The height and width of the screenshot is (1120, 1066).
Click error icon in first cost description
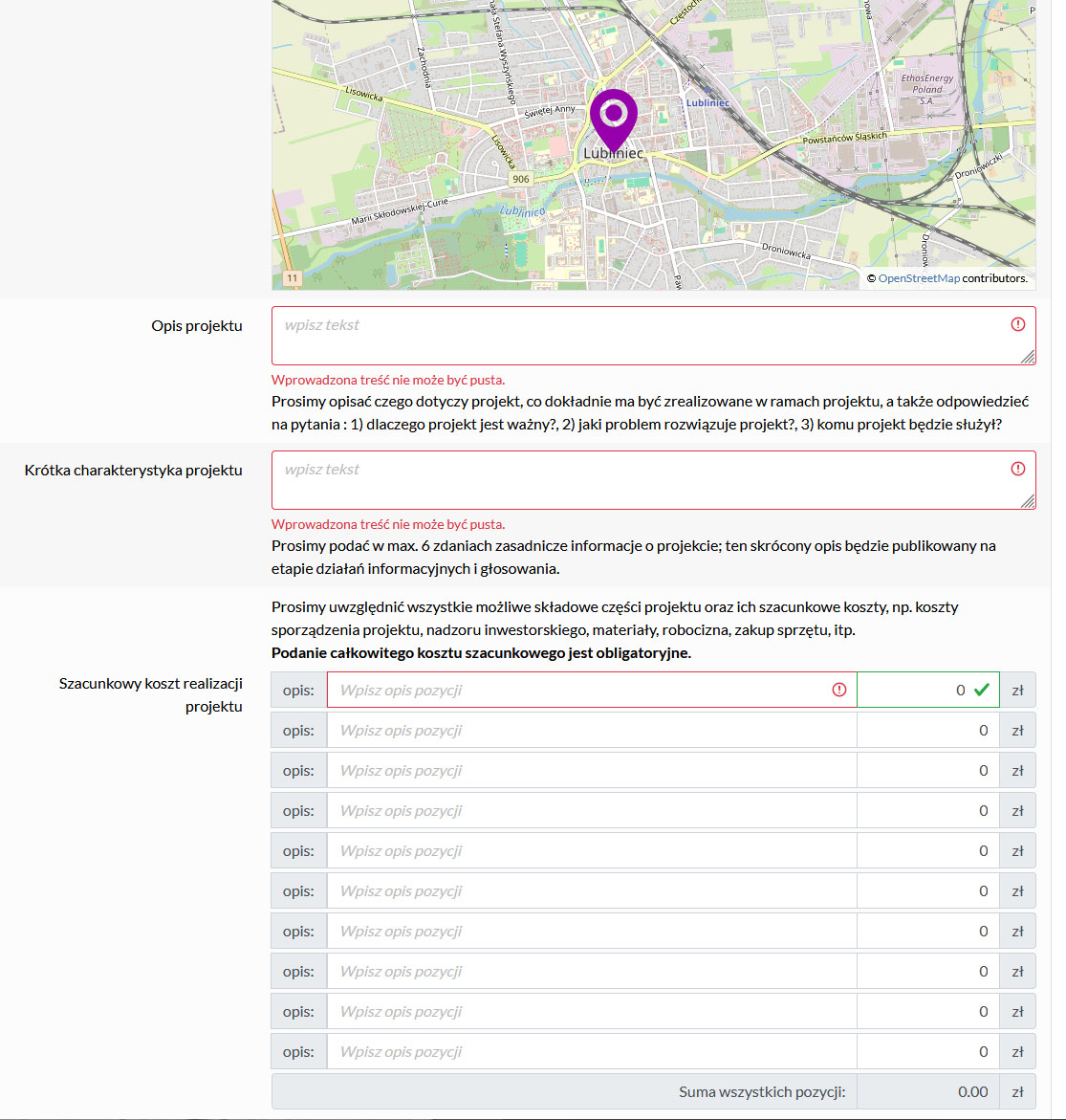(x=838, y=690)
